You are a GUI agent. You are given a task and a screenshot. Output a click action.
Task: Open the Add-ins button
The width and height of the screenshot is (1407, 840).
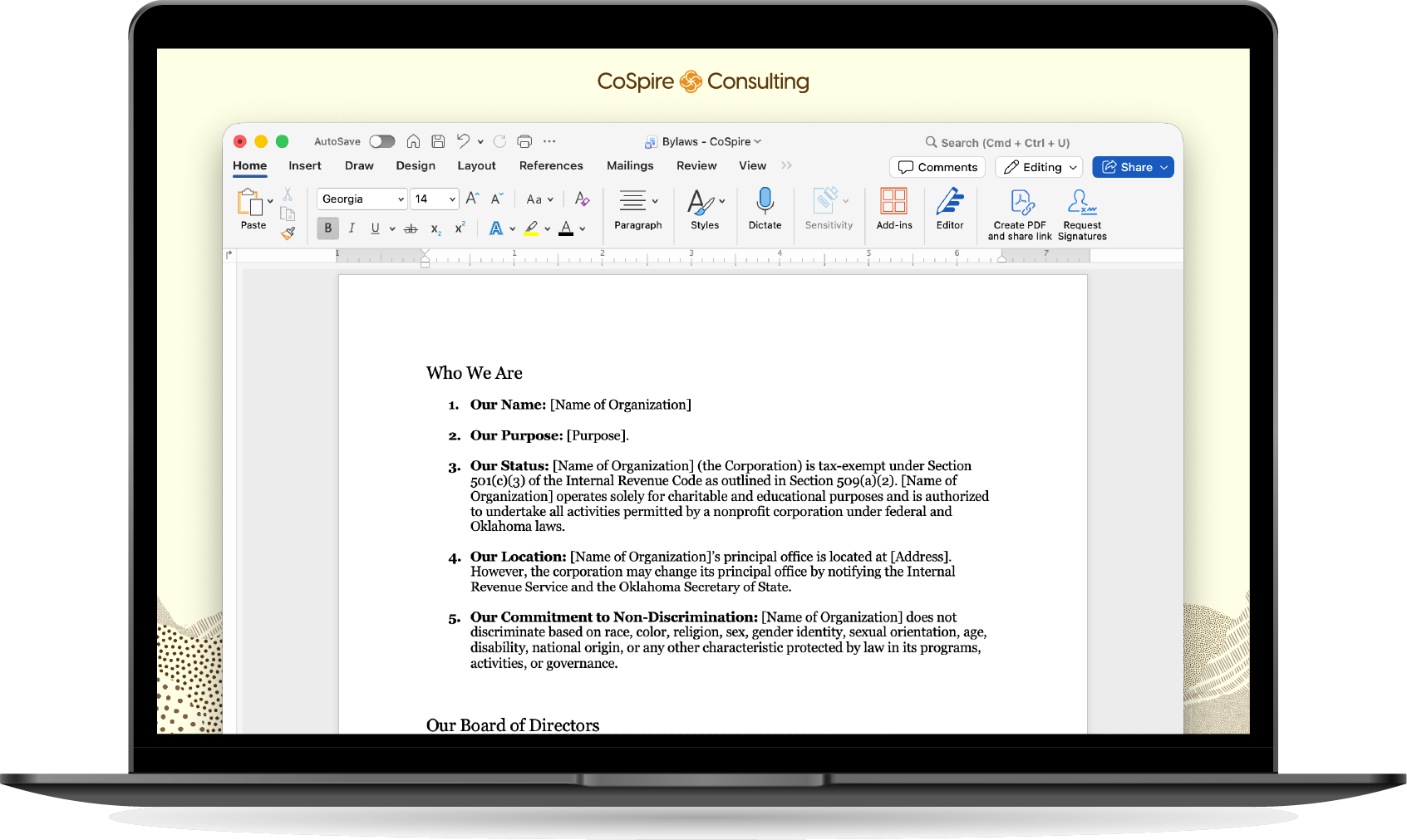894,209
